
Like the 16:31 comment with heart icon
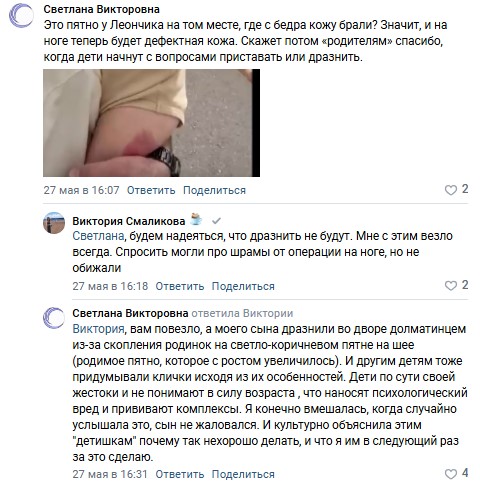pyautogui.click(x=451, y=474)
